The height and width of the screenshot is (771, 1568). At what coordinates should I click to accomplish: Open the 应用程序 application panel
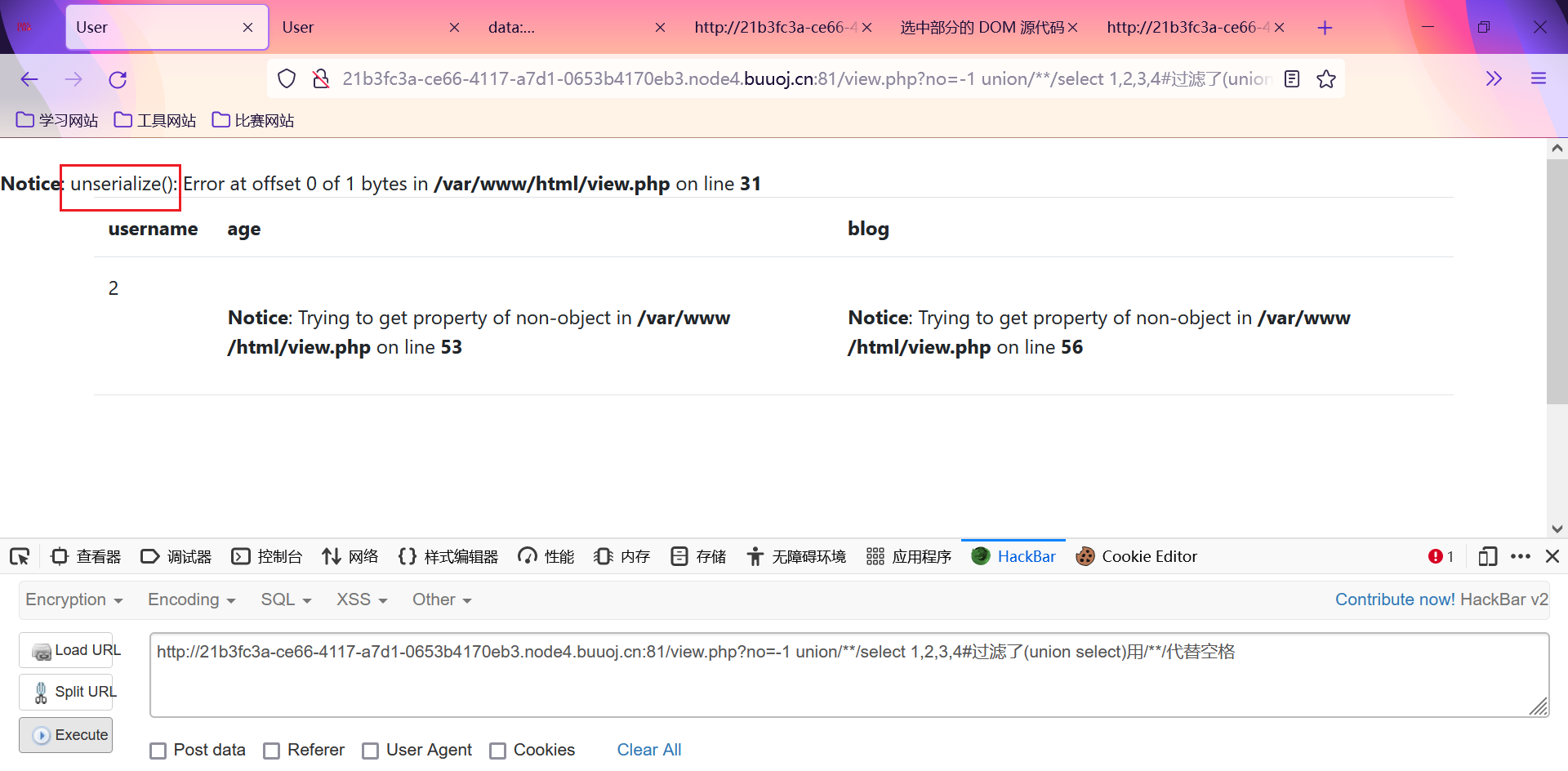click(909, 557)
